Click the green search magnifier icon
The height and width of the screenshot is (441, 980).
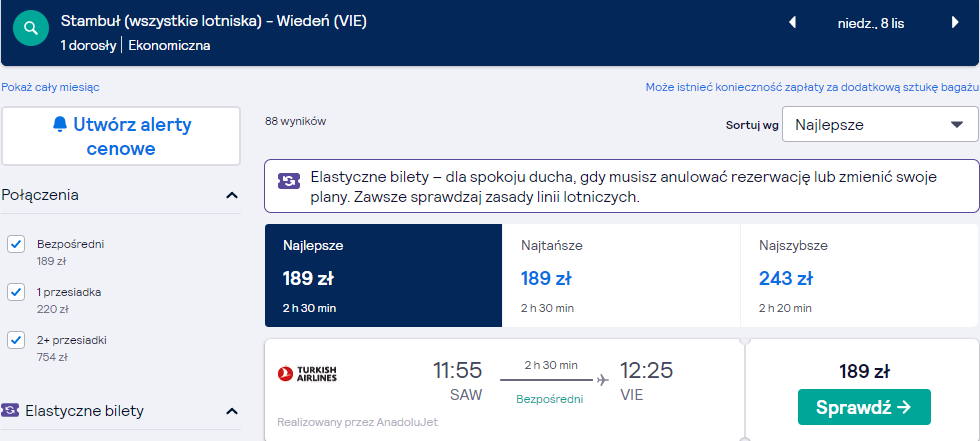[x=31, y=28]
